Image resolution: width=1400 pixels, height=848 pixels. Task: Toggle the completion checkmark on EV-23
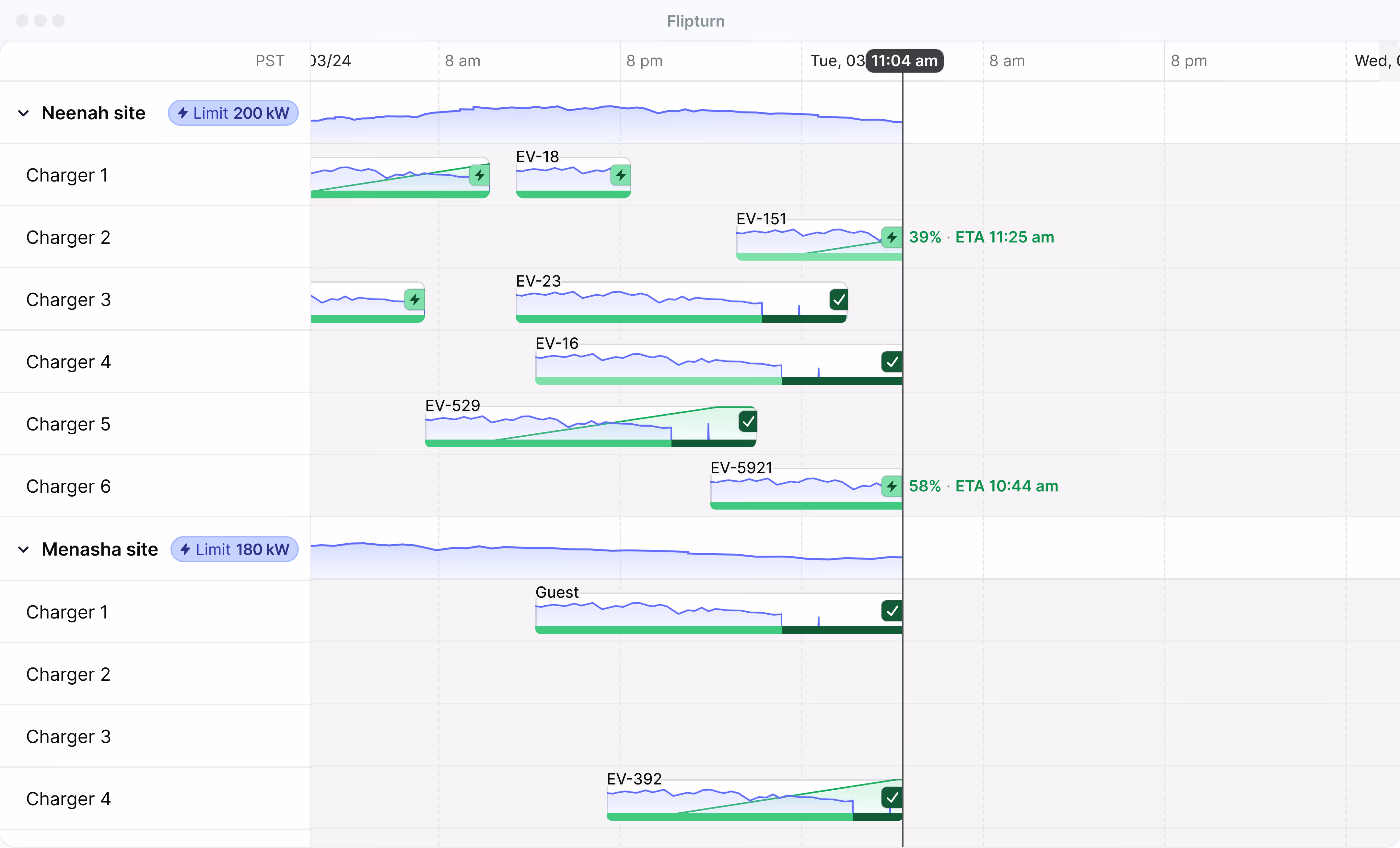coord(839,300)
